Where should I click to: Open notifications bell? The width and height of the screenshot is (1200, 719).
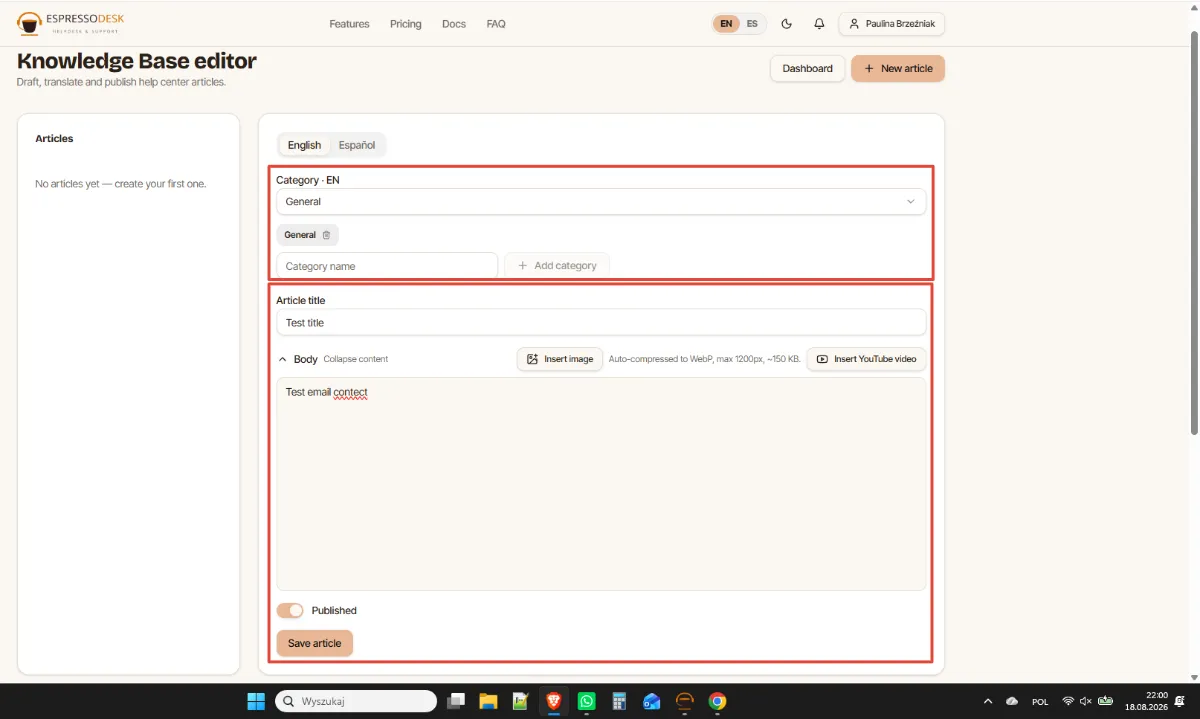click(x=819, y=24)
